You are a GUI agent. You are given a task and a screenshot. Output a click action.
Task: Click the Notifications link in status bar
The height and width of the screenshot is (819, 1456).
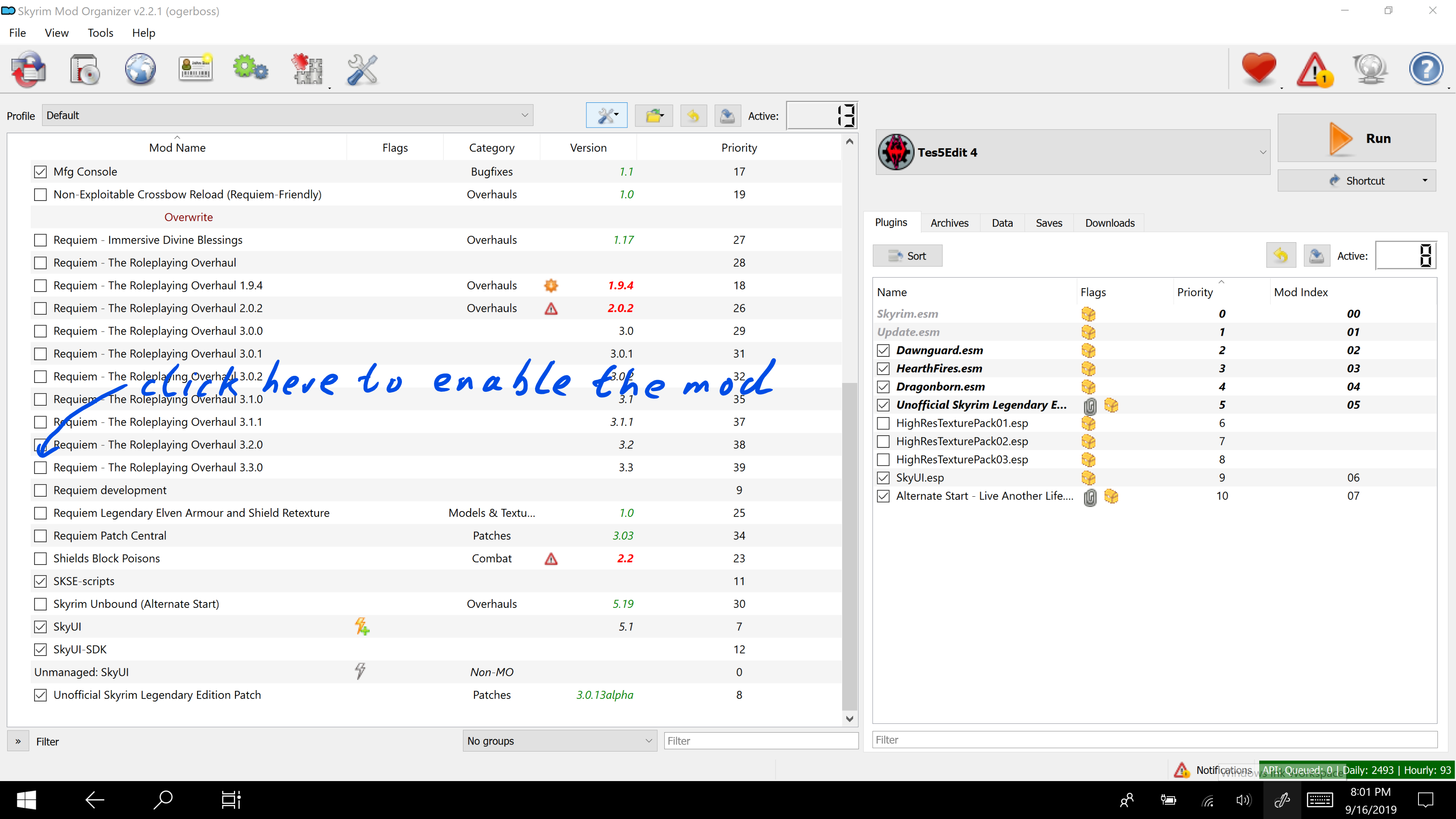pyautogui.click(x=1224, y=770)
